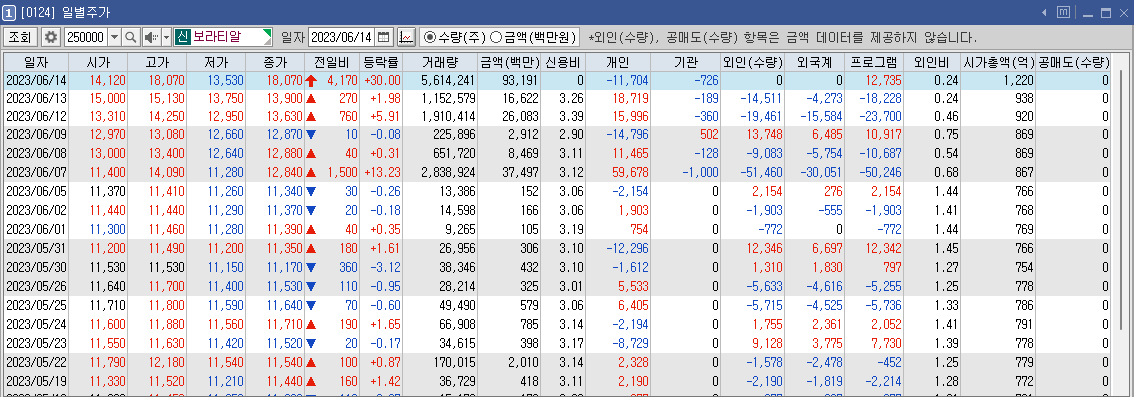Click the number 1 window badge icon
The width and height of the screenshot is (1134, 397).
pos(9,12)
